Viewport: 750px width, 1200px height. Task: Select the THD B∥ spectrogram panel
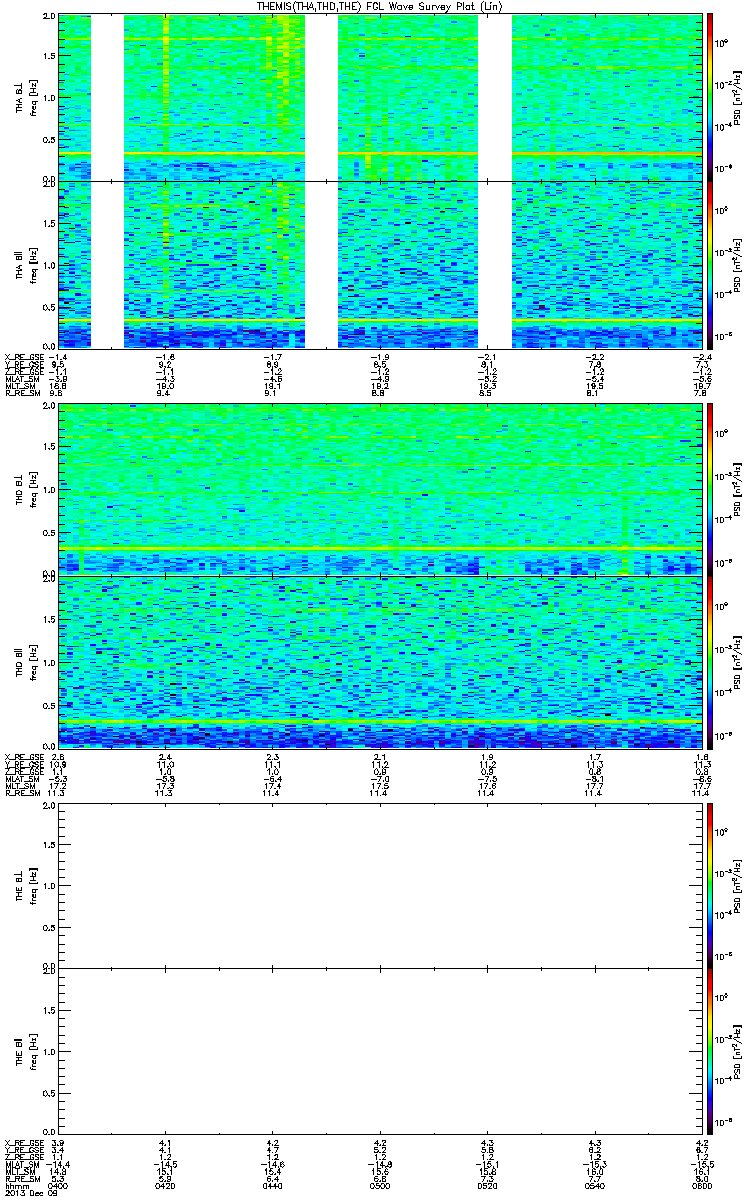point(382,661)
